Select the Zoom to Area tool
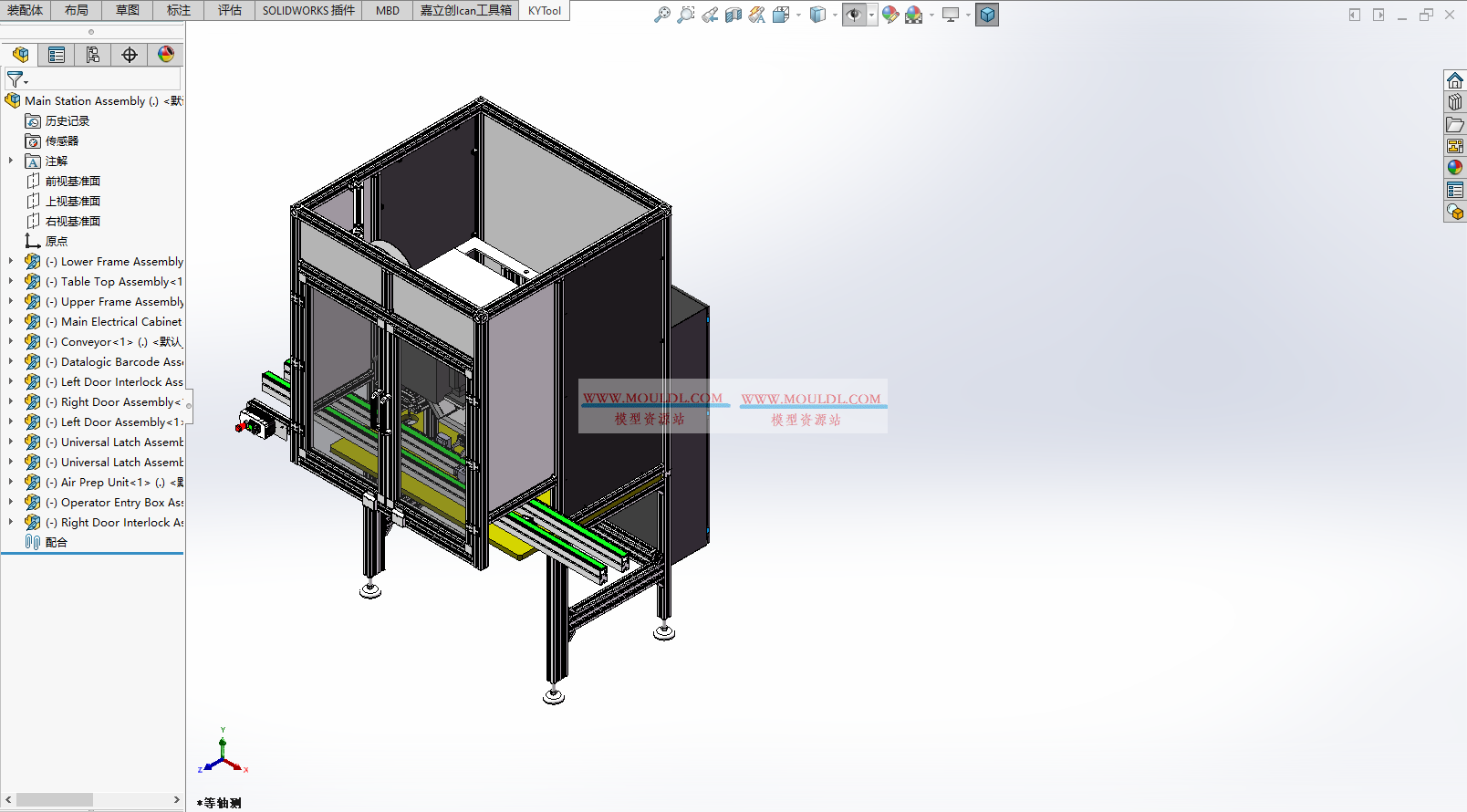 click(686, 15)
